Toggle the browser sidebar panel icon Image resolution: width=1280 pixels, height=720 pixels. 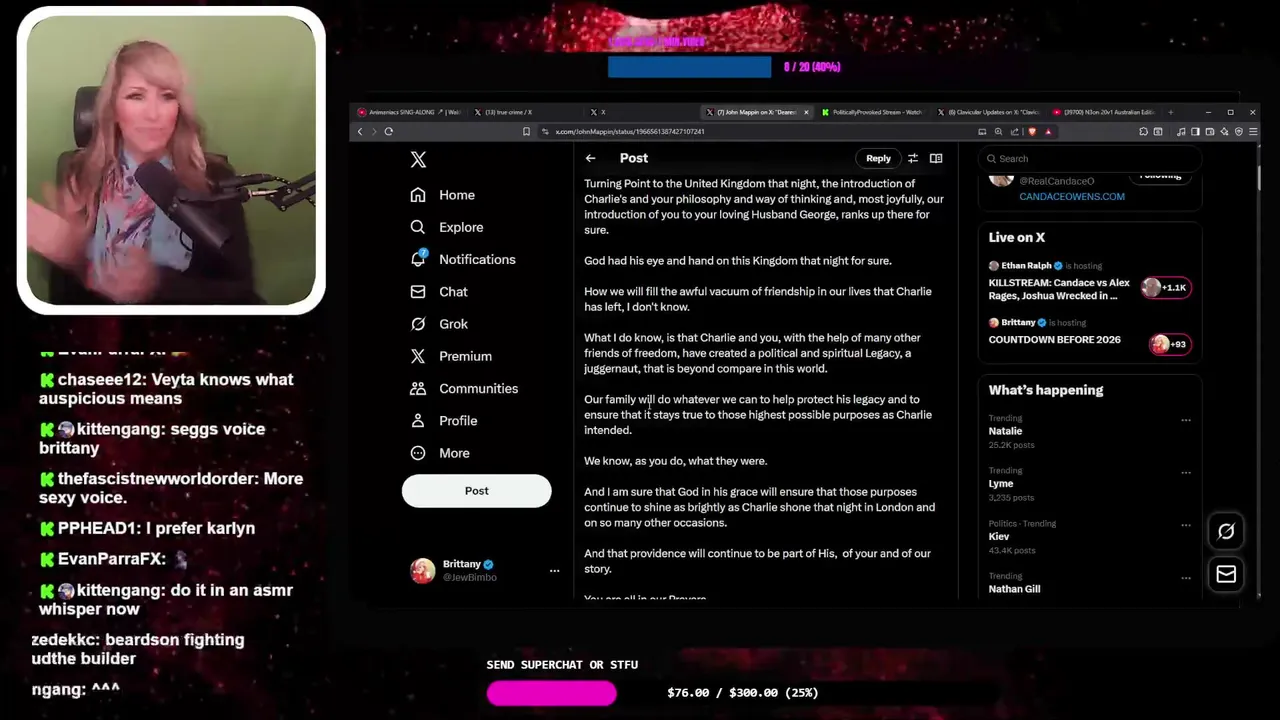(x=1195, y=131)
